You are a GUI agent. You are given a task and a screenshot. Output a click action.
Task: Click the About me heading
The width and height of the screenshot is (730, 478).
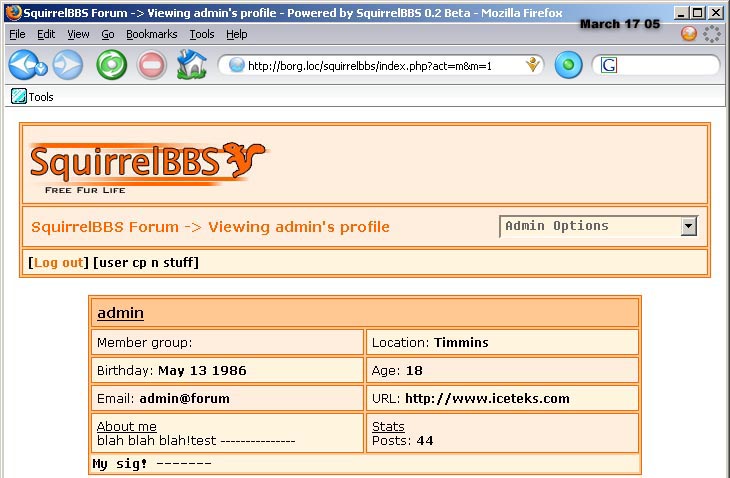[x=127, y=426]
